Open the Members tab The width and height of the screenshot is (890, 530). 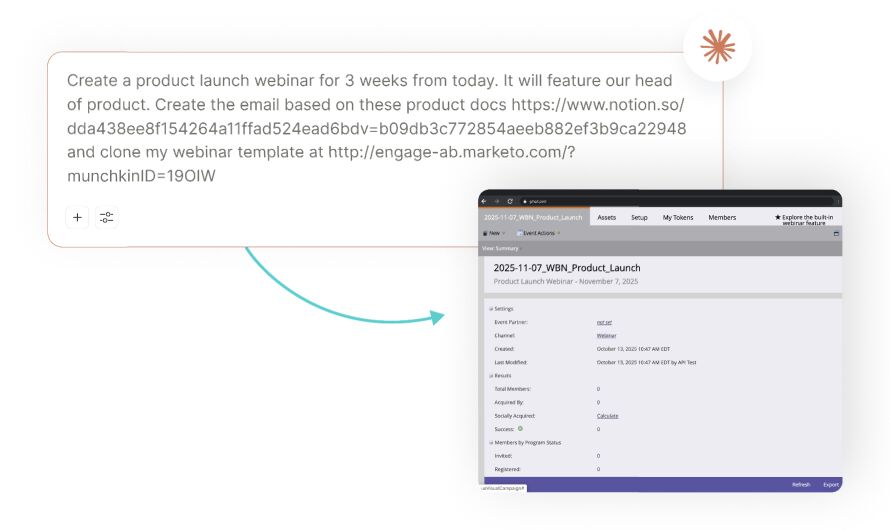pyautogui.click(x=722, y=217)
